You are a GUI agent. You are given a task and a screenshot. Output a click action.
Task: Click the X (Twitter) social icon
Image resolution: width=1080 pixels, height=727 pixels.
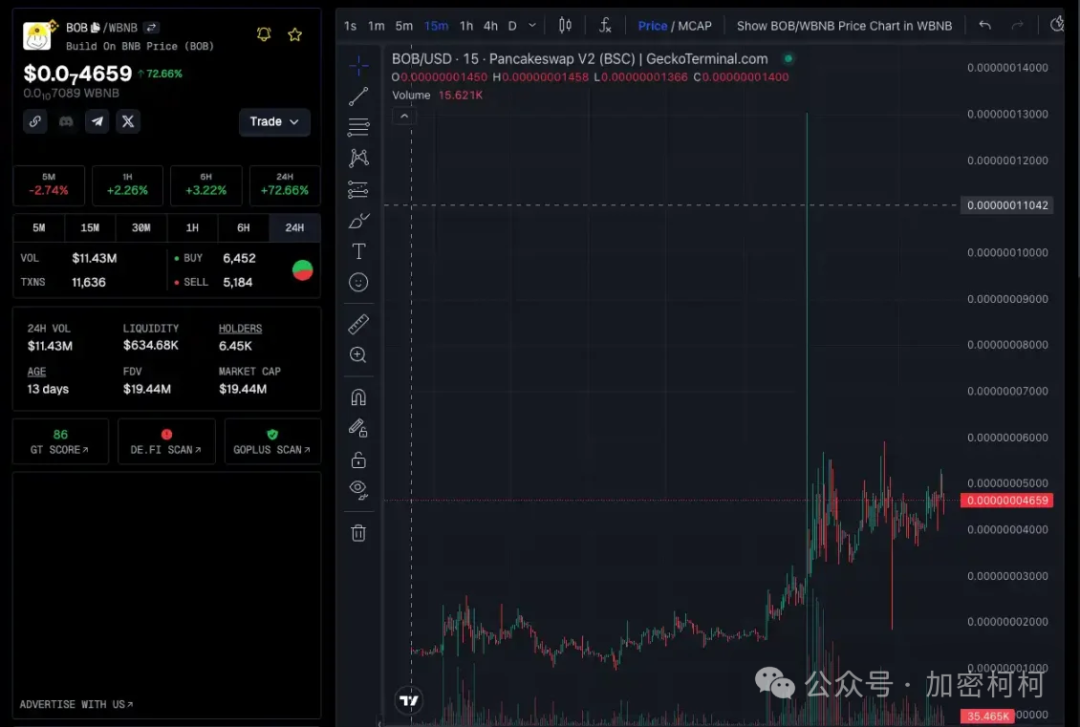click(128, 122)
